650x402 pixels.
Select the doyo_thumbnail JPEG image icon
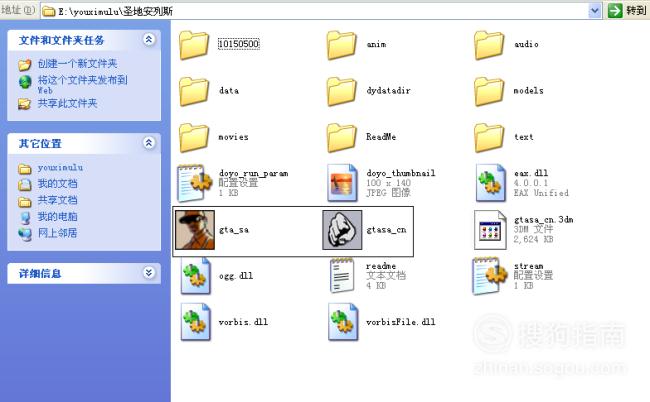tap(342, 183)
